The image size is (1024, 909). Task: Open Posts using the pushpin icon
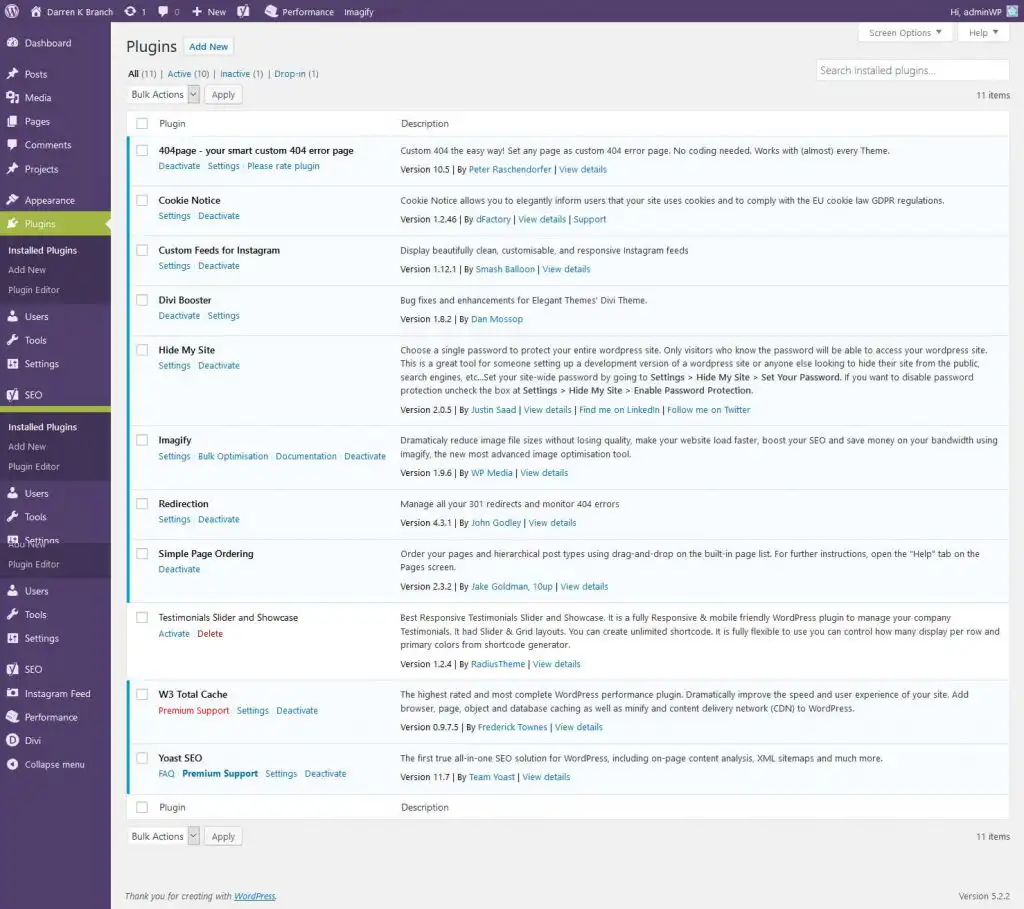tap(12, 74)
